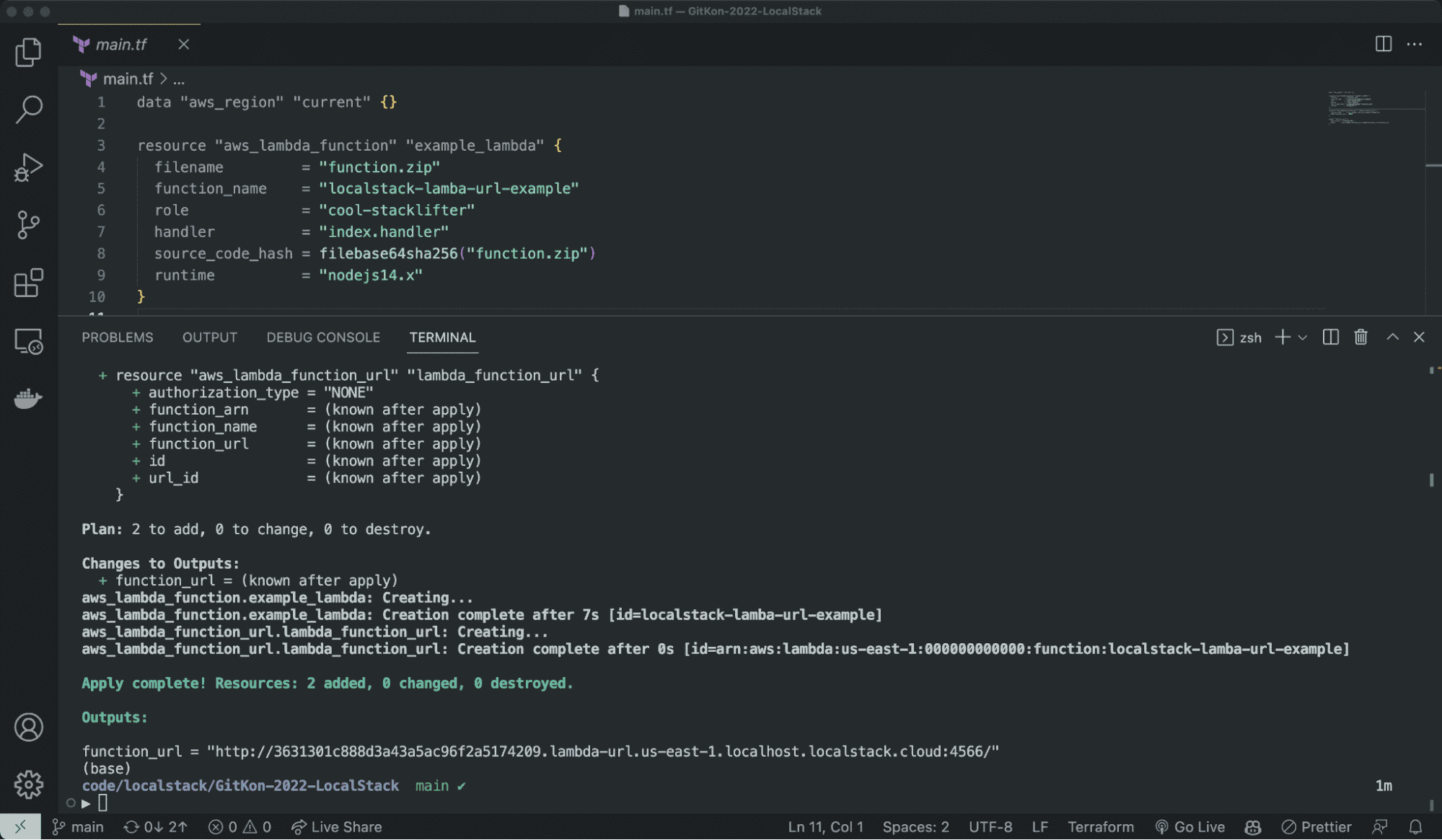Maximize the panel with the chevron-up icon
The image size is (1442, 840).
[1392, 337]
